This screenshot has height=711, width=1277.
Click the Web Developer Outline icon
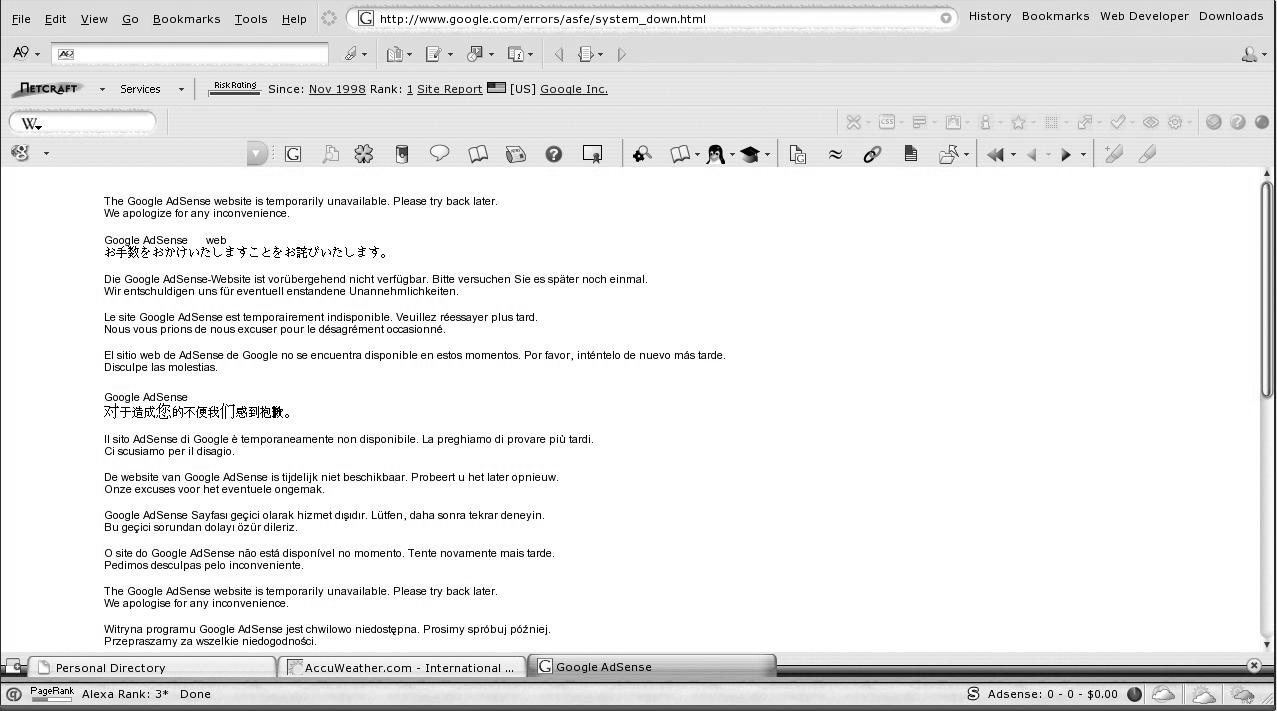[x=1051, y=122]
